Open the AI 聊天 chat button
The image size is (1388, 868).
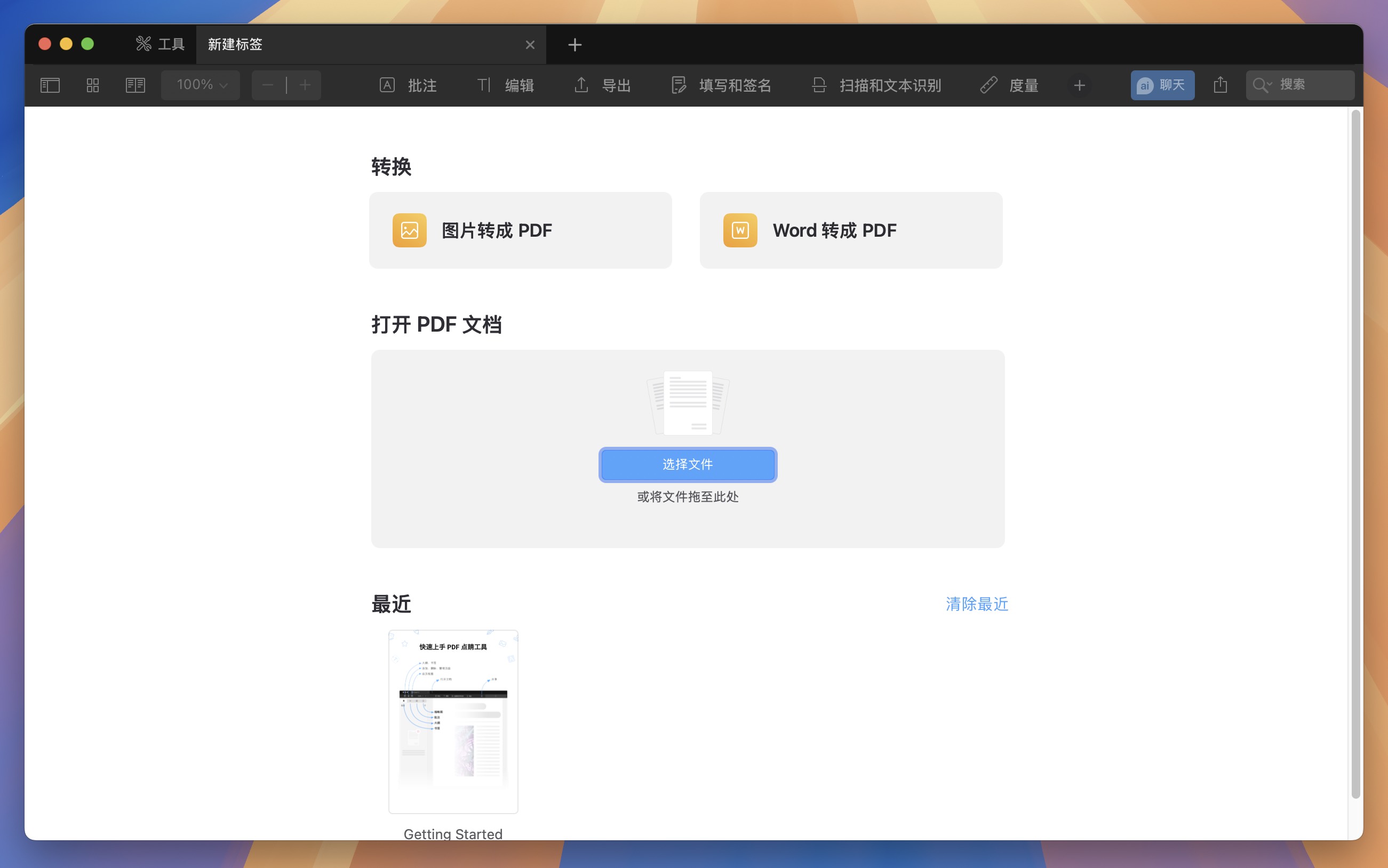click(1162, 85)
